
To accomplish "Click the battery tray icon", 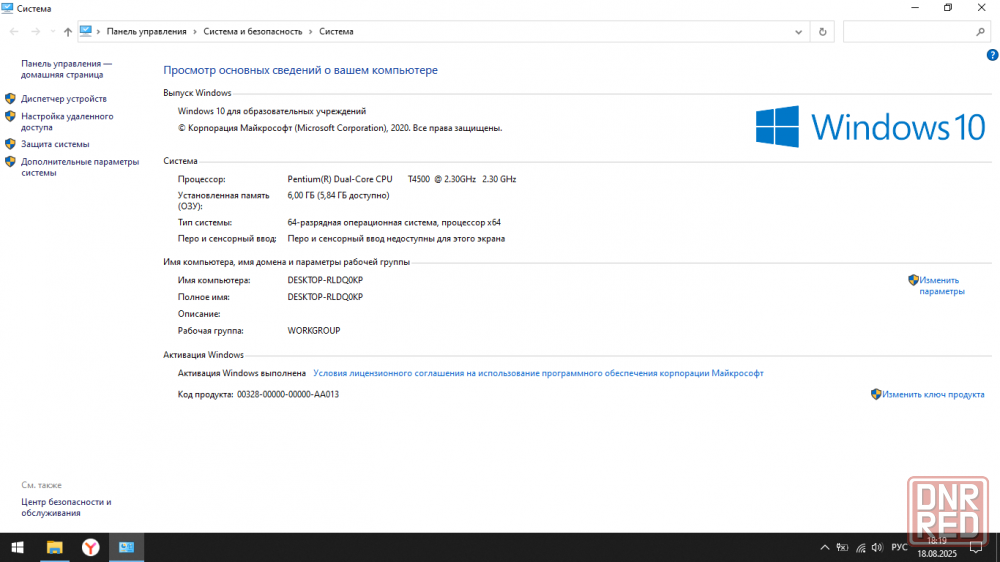I will [x=842, y=547].
